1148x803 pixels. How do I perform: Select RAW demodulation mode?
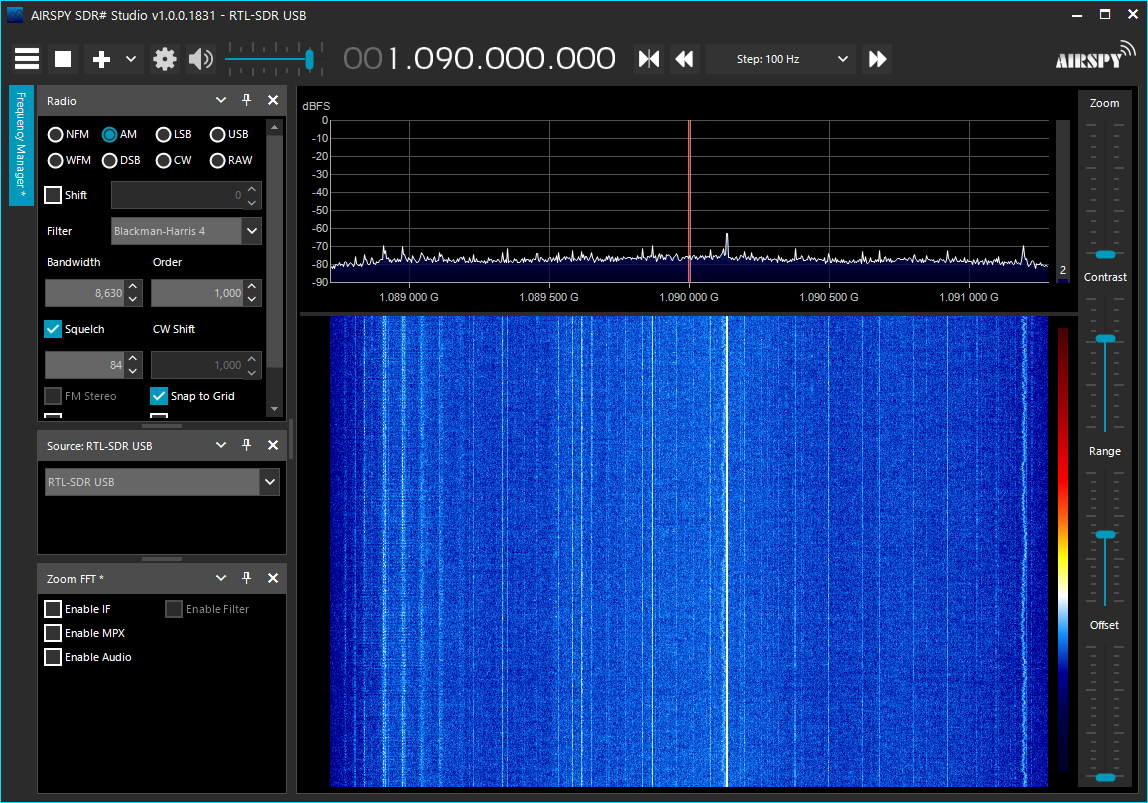tap(217, 160)
